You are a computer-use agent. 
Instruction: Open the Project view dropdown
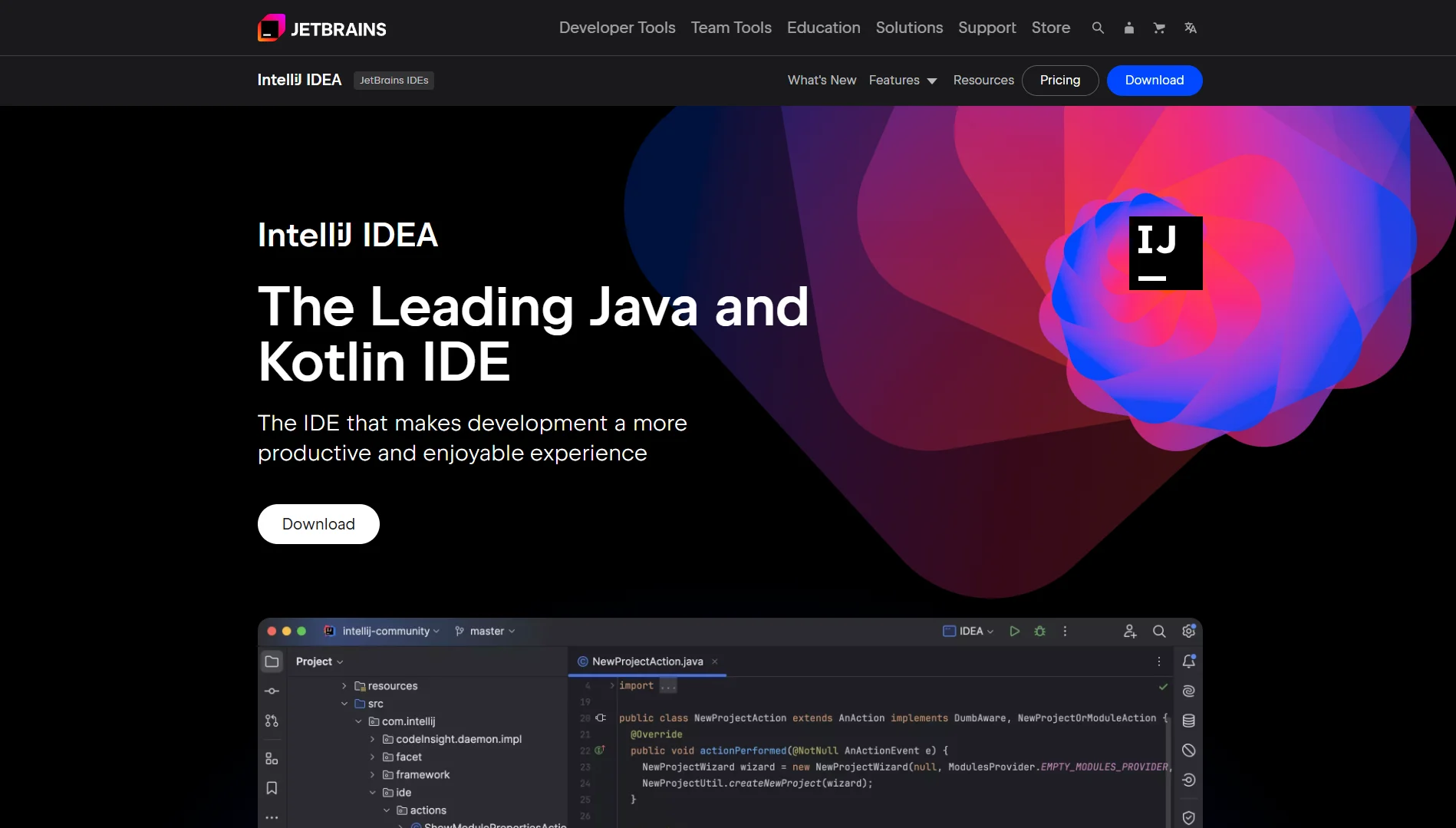[319, 661]
